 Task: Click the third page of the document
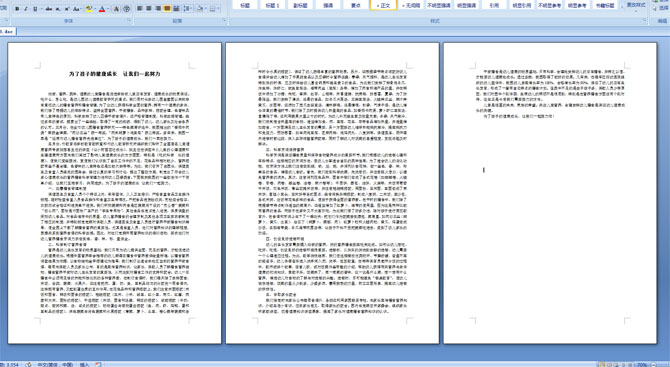coord(550,193)
